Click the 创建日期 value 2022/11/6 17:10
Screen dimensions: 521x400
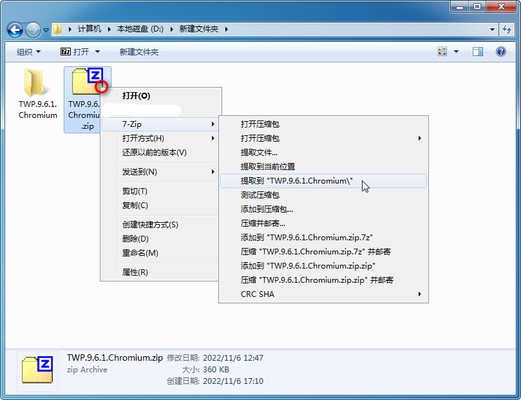(233, 381)
